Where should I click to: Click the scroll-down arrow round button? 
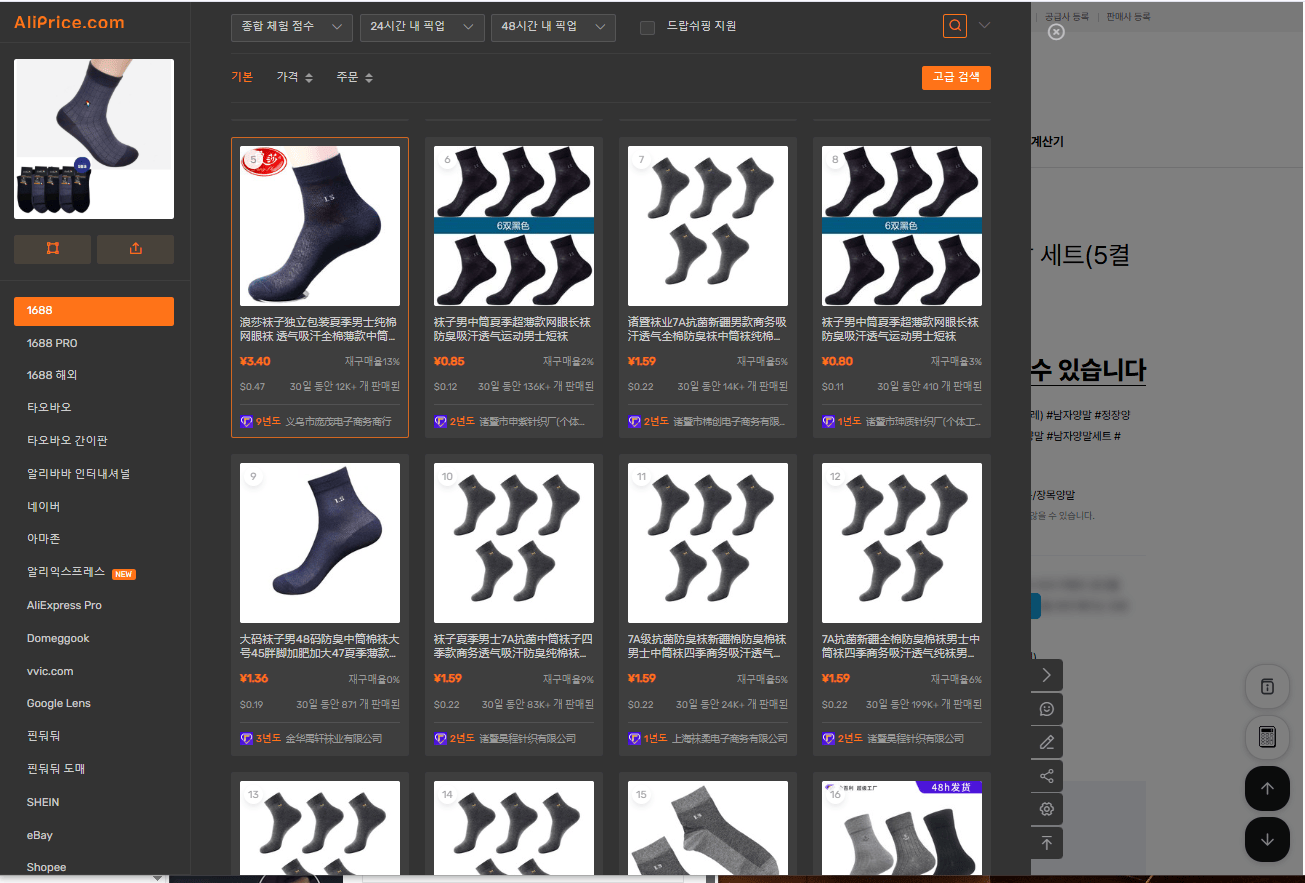pyautogui.click(x=1267, y=839)
